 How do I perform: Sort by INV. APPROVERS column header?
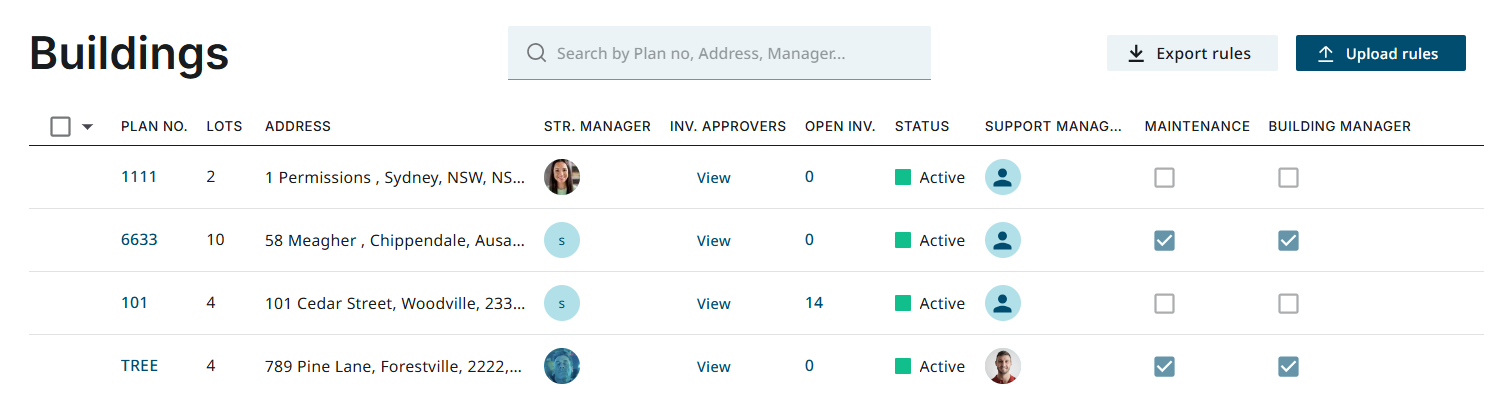pyautogui.click(x=728, y=126)
